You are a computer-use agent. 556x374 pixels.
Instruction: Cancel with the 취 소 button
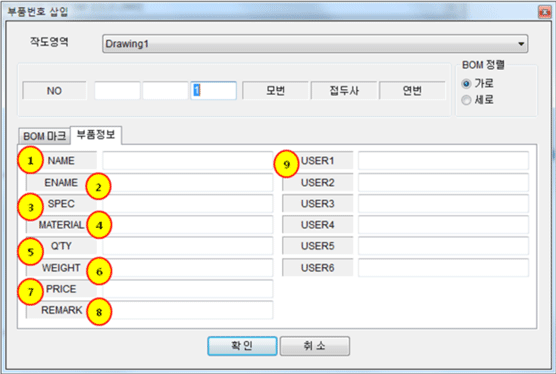315,346
